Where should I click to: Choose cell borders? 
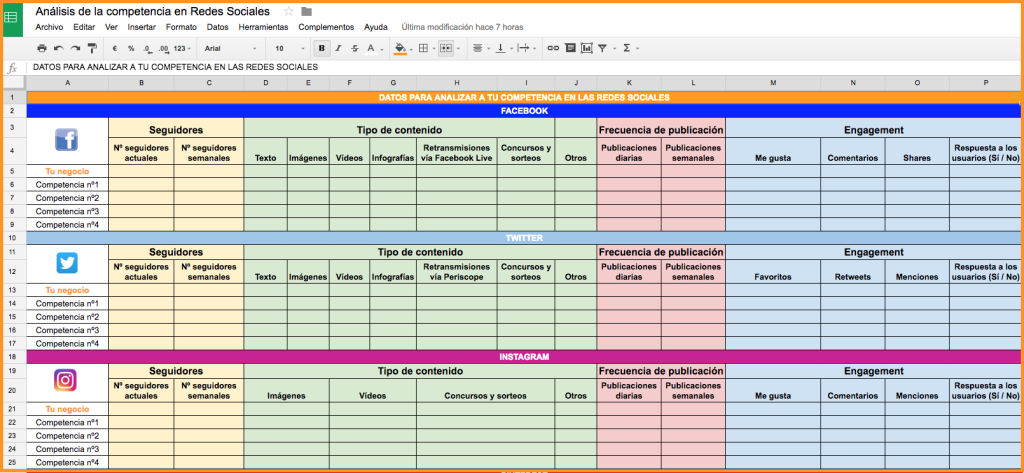423,48
